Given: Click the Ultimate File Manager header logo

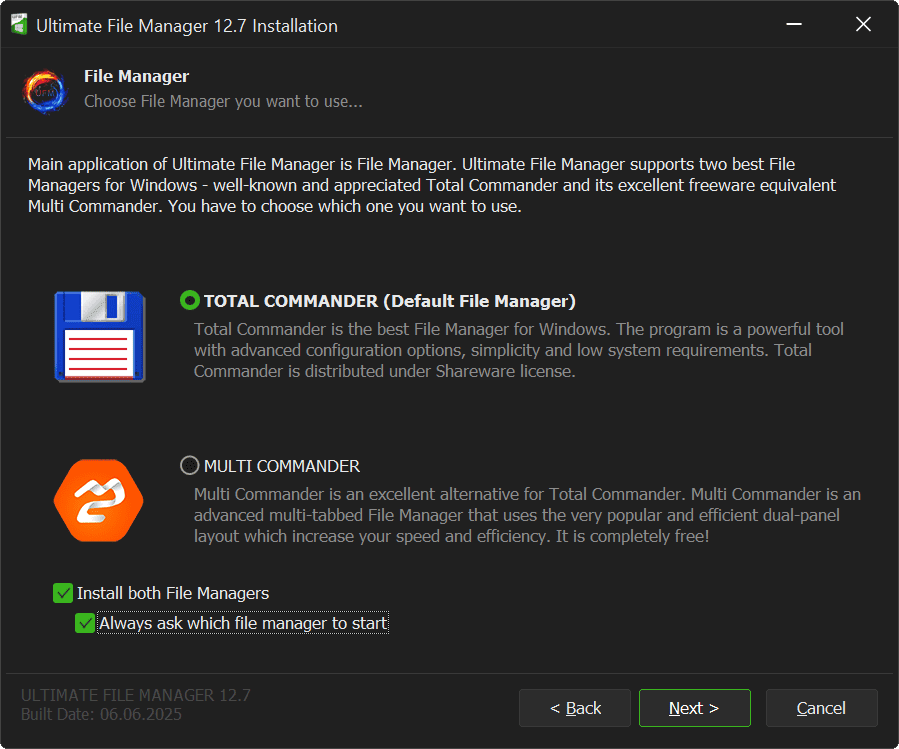Looking at the screenshot, I should [45, 90].
